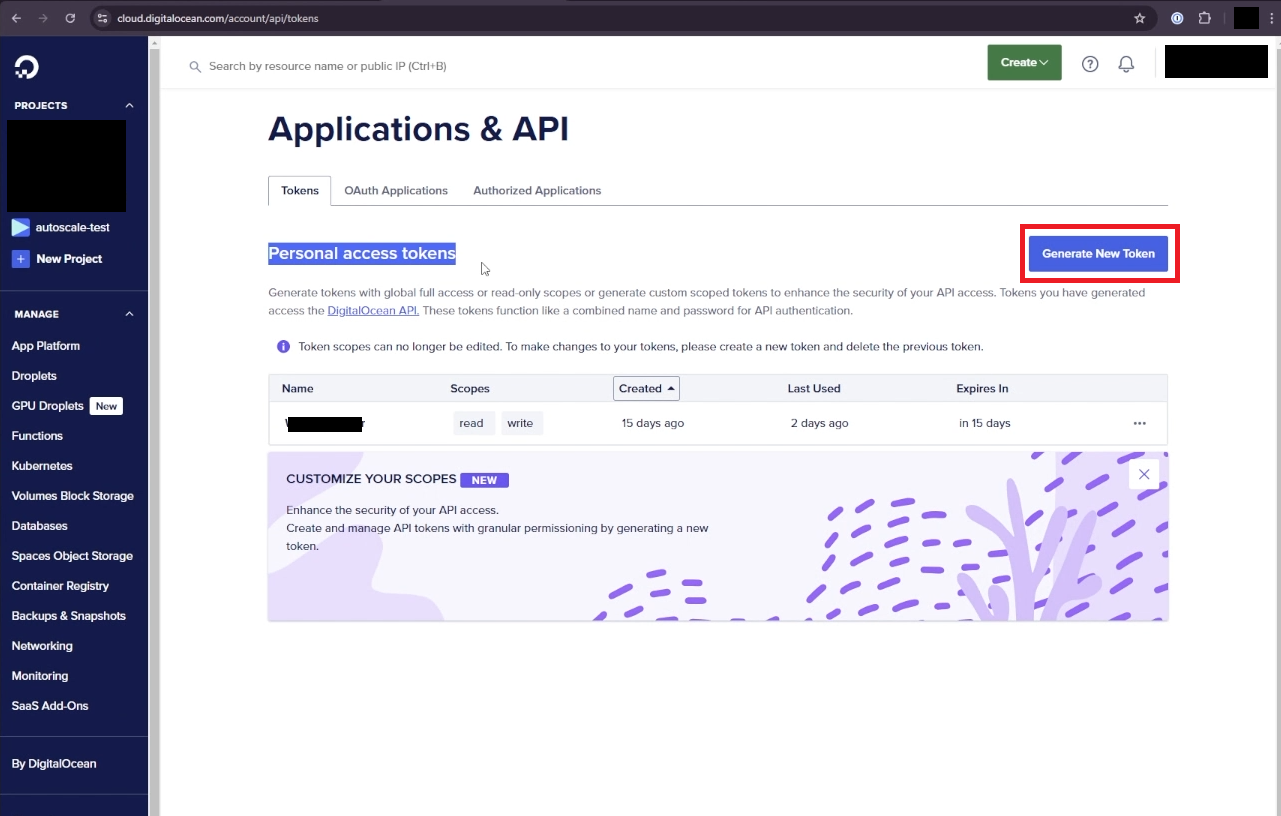This screenshot has width=1281, height=816.
Task: Open notifications via the bell icon
Action: tap(1126, 63)
